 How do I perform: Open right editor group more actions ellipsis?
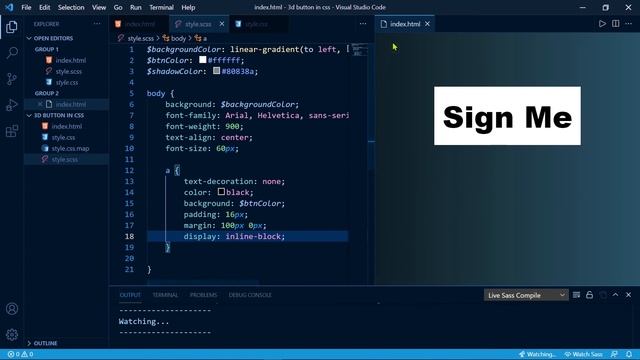(x=629, y=24)
